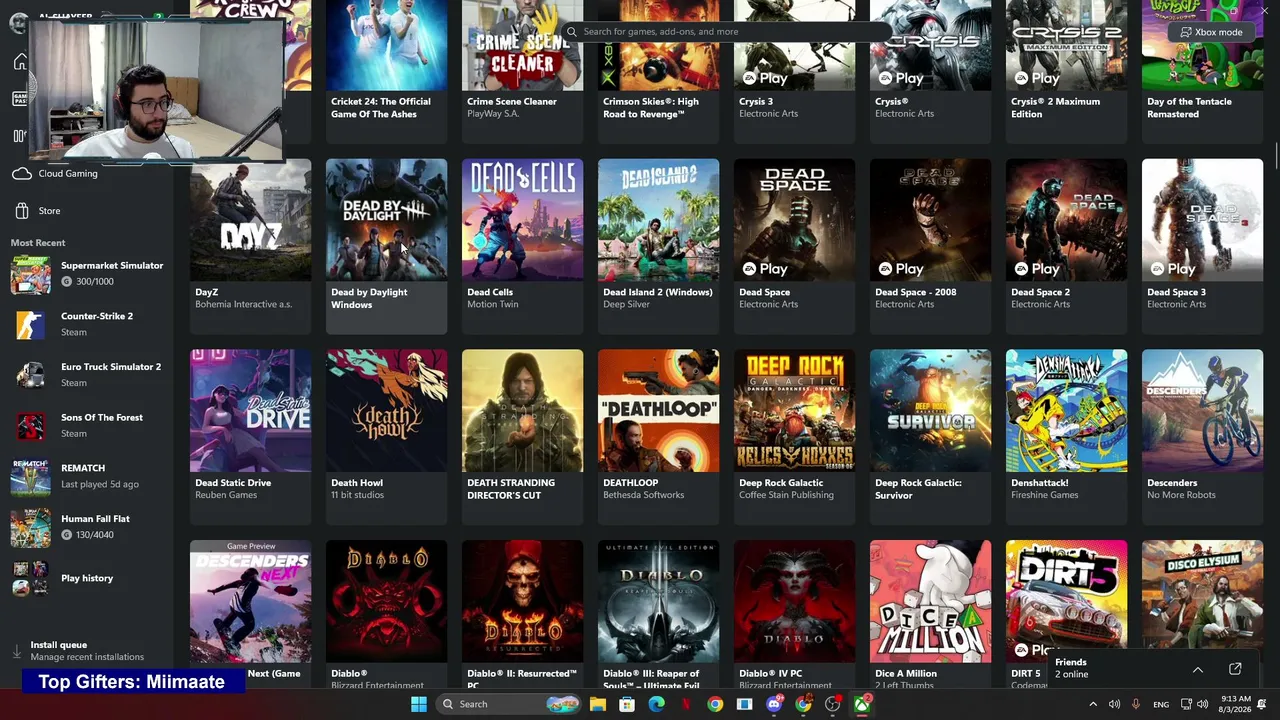The image size is (1280, 720).
Task: Switch to Xbox mode
Action: (1211, 32)
